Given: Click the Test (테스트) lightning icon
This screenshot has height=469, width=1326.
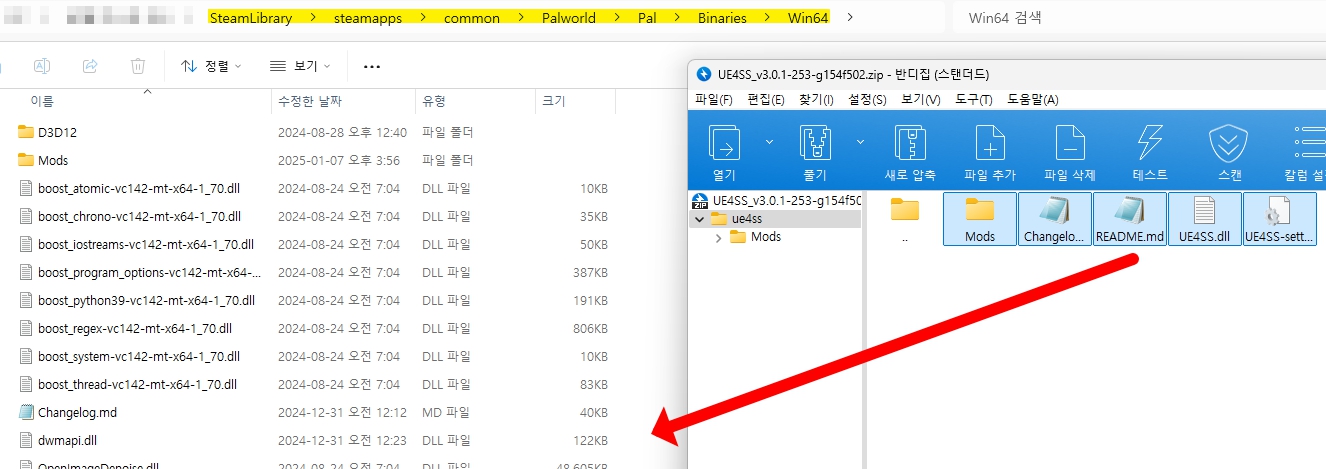Looking at the screenshot, I should coord(1149,145).
